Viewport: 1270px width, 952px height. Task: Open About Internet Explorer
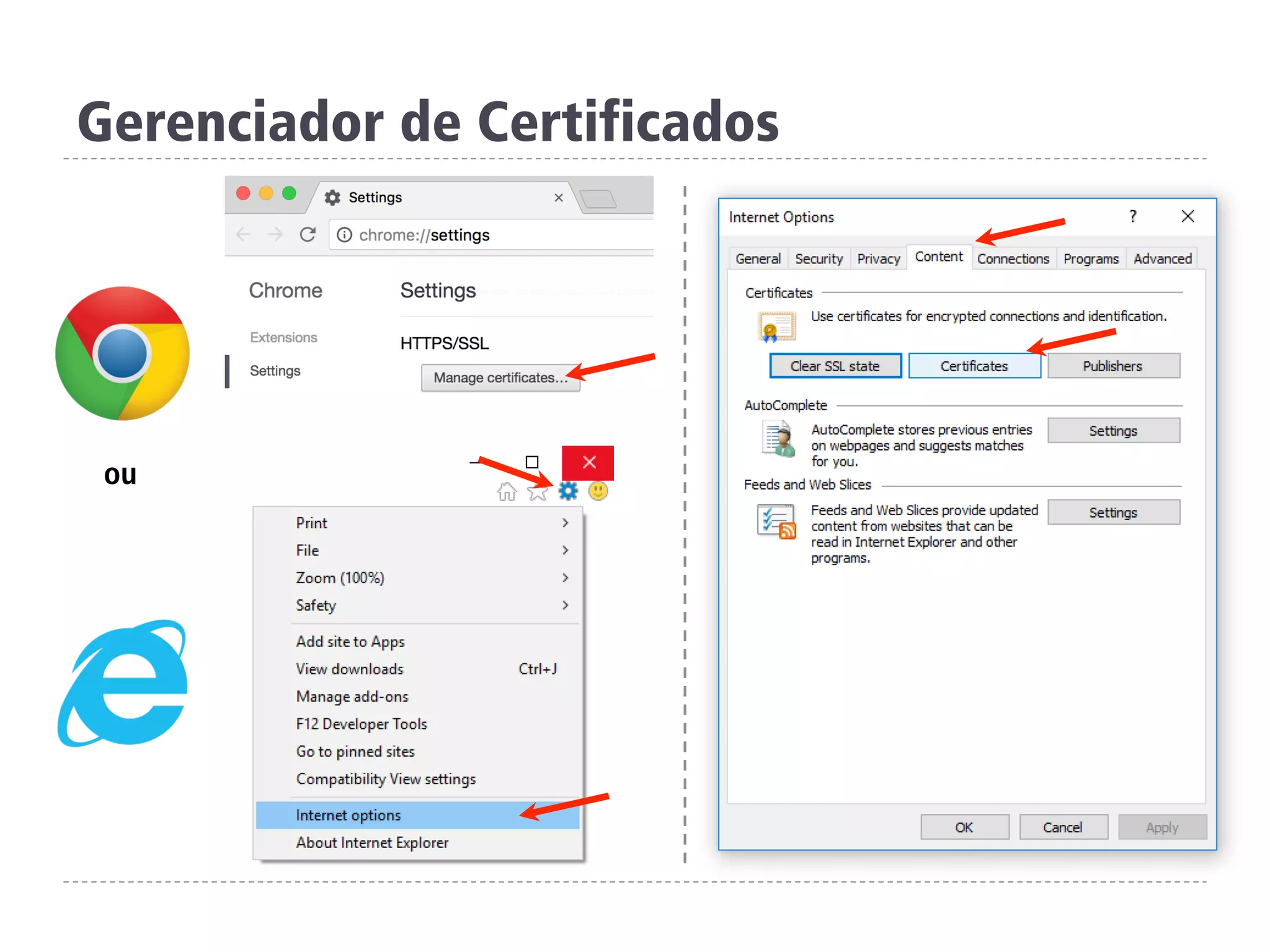click(x=419, y=843)
